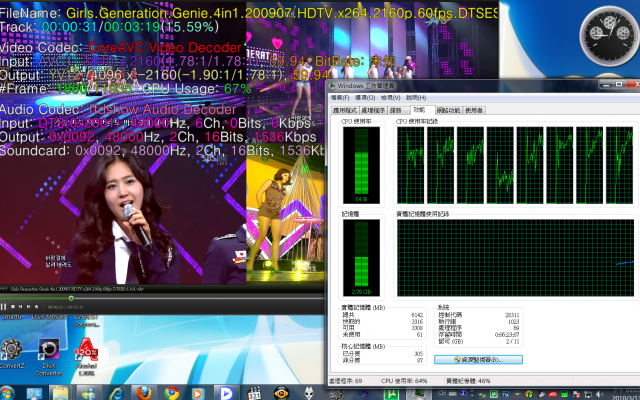
Task: Switch to the Processes tab in Task Manager
Action: pyautogui.click(x=373, y=110)
